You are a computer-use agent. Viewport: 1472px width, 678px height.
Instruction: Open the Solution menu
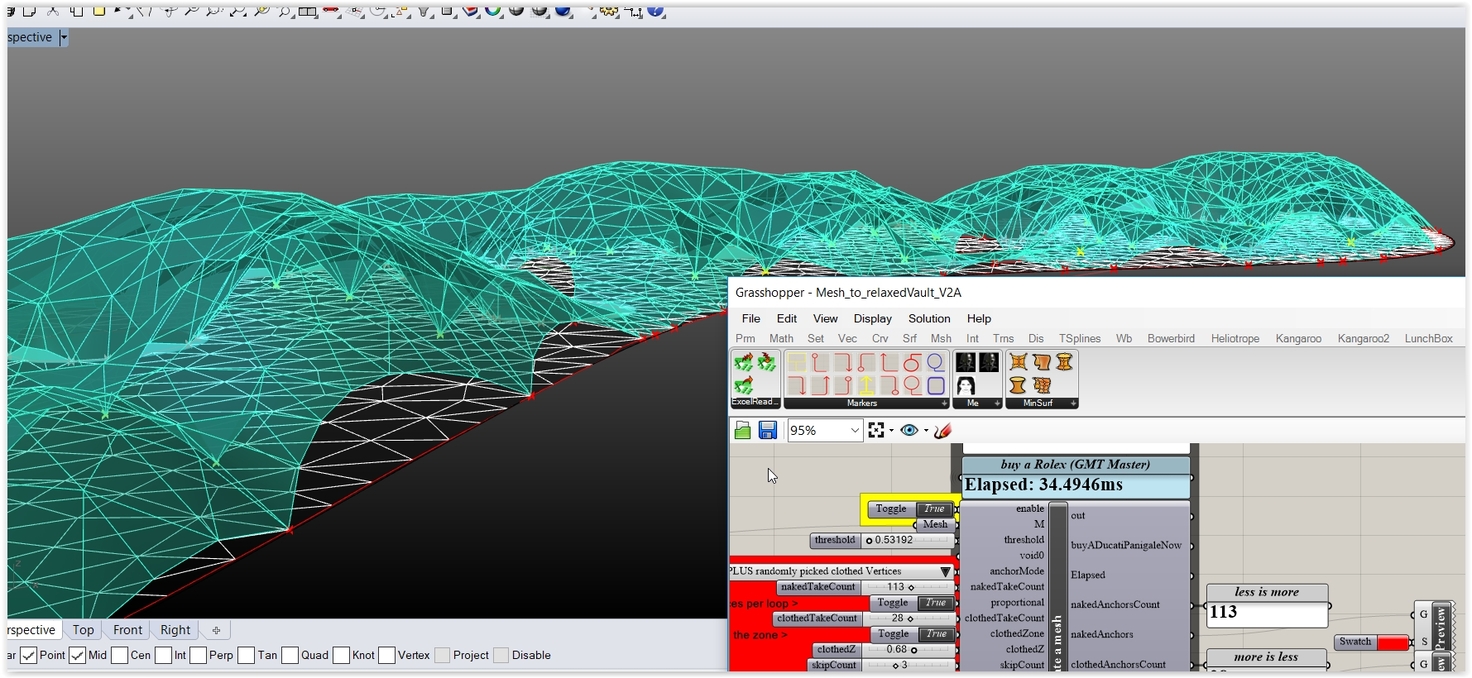point(929,318)
